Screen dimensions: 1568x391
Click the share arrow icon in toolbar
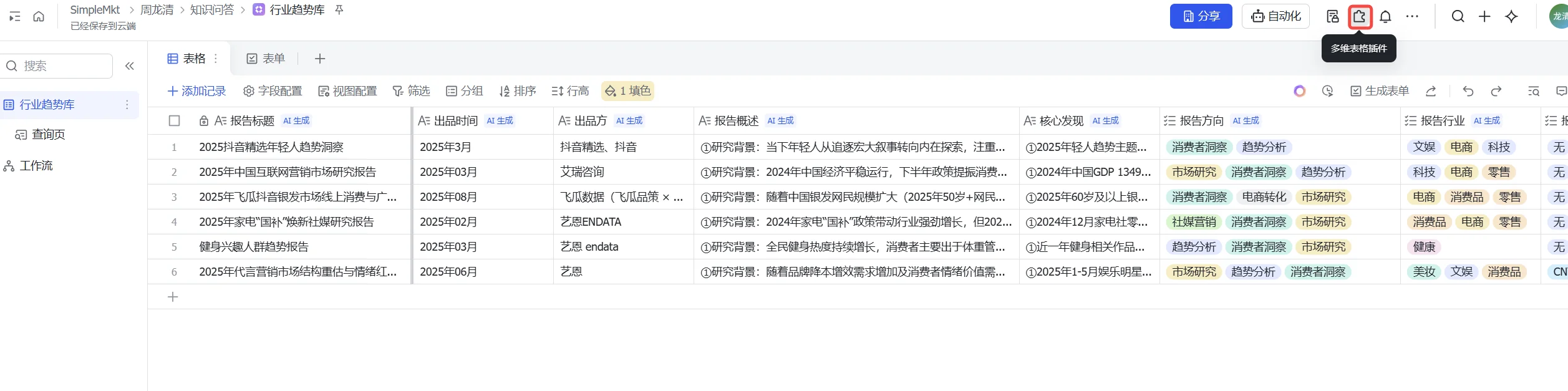(x=1431, y=92)
